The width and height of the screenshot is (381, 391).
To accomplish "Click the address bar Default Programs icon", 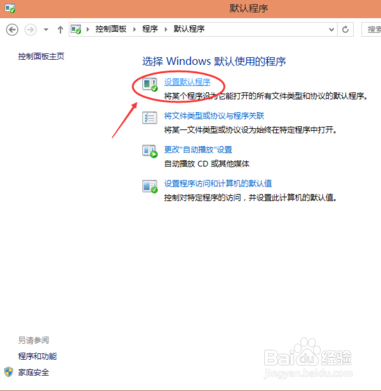I will click(76, 29).
